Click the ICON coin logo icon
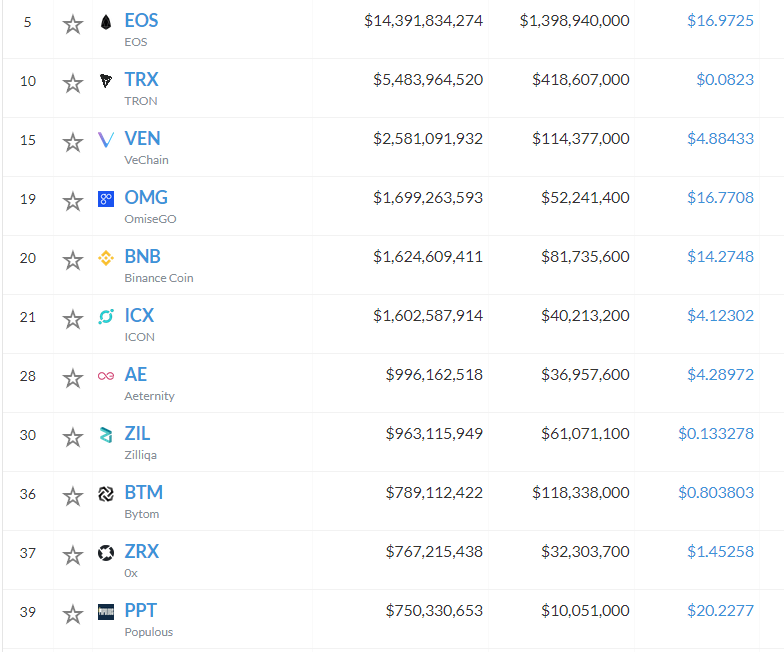Screen dimensions: 784x652 coord(106,316)
